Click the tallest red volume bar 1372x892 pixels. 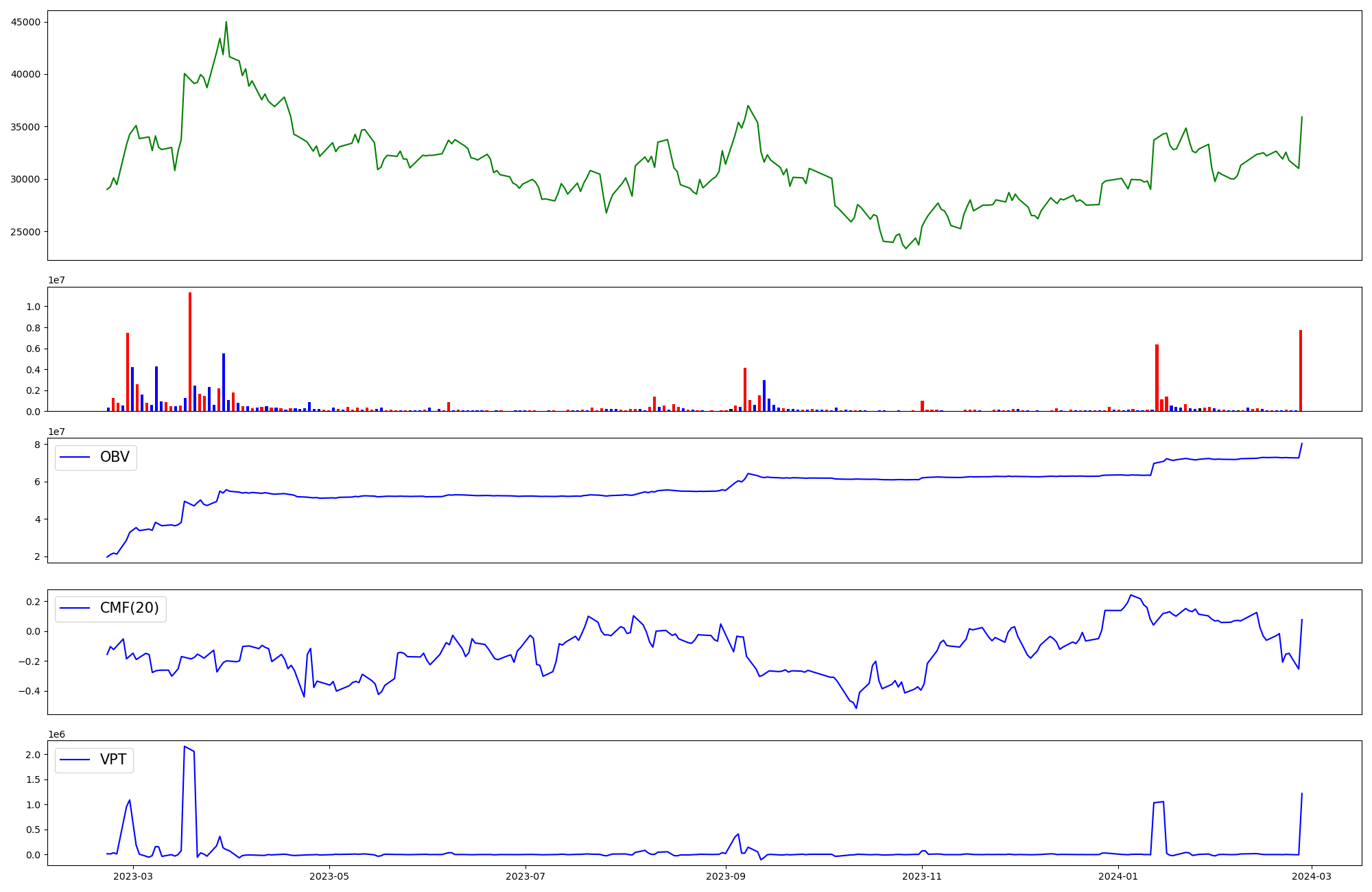point(190,351)
